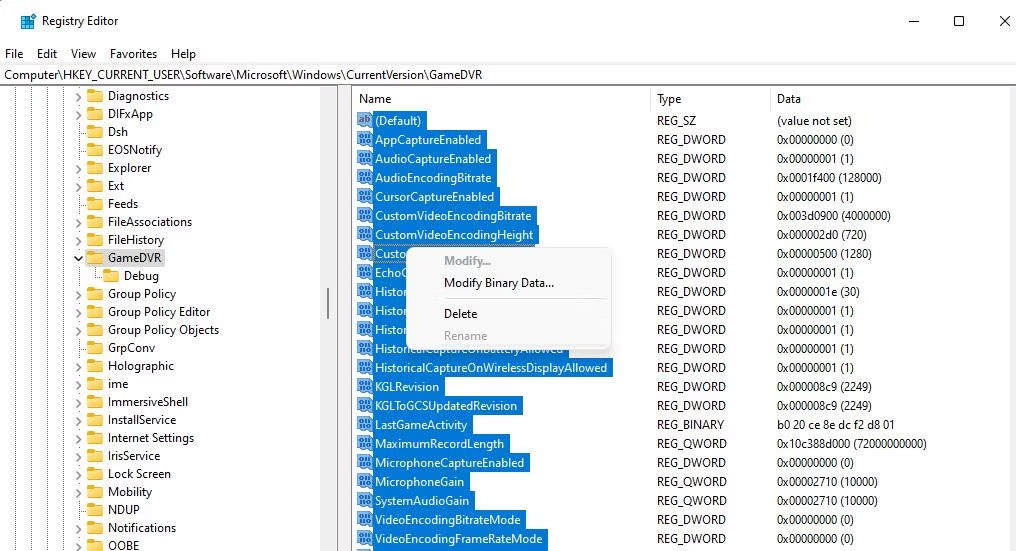Image resolution: width=1016 pixels, height=551 pixels.
Task: Expand the Group Policy key chevron
Action: (x=79, y=294)
